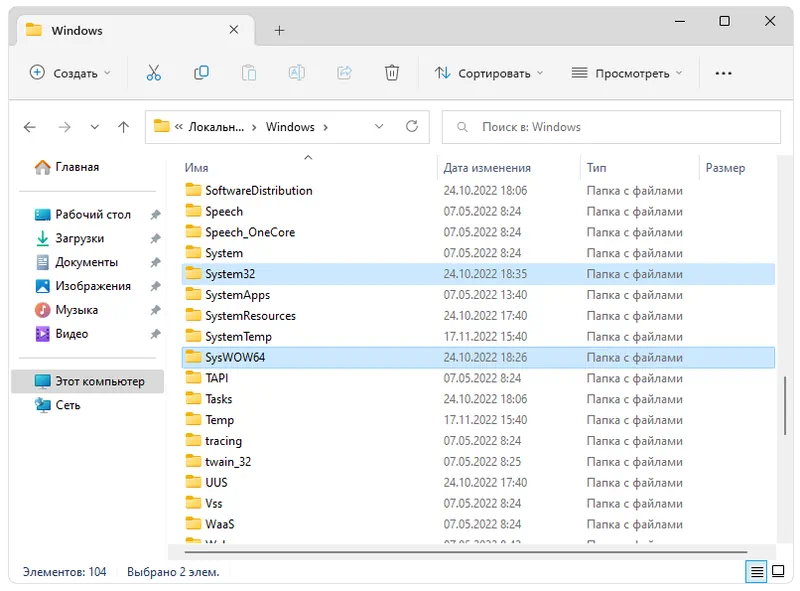Open Документы in sidebar

88,262
